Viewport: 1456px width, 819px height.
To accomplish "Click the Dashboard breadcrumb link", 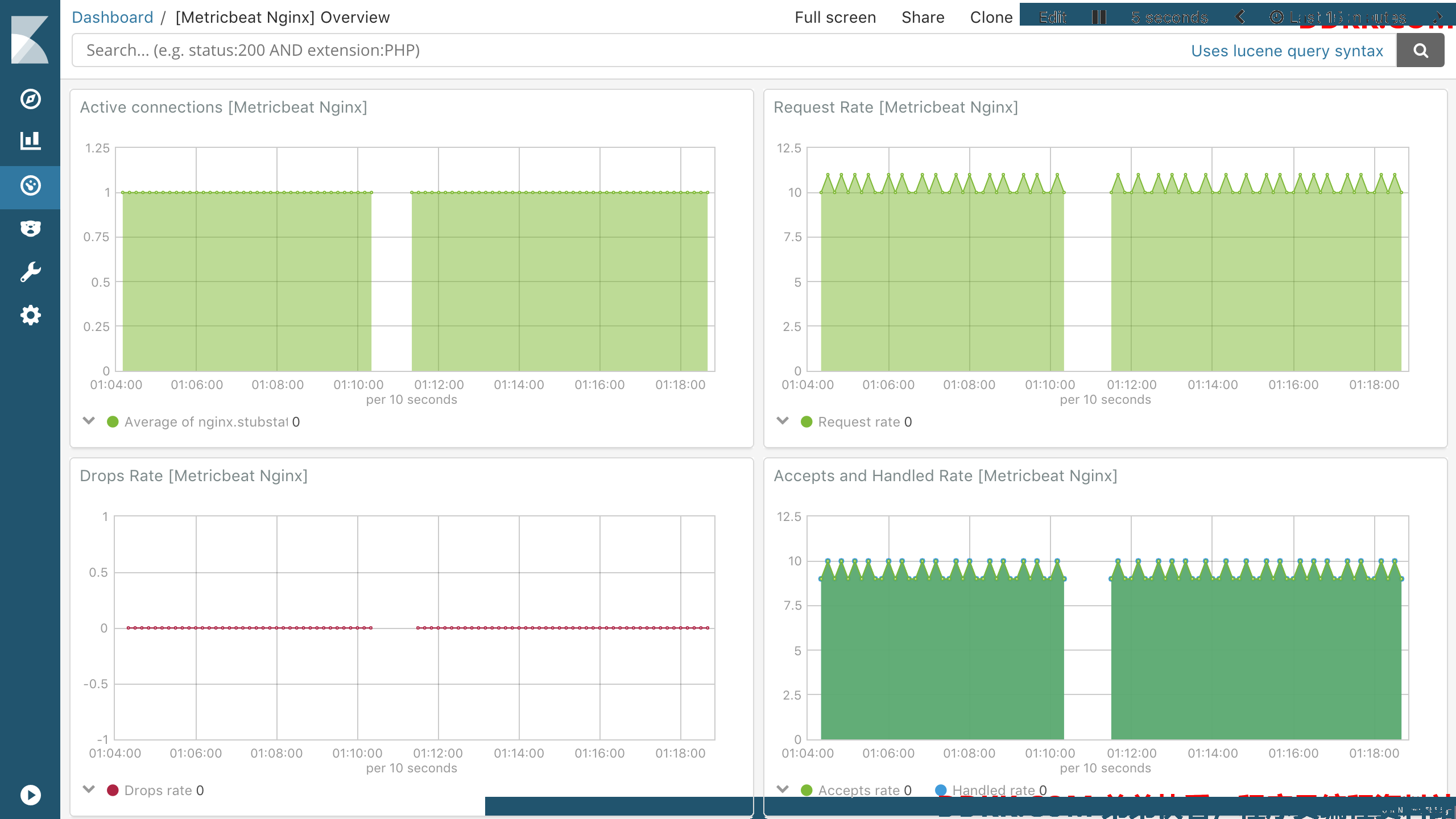I will click(x=113, y=18).
